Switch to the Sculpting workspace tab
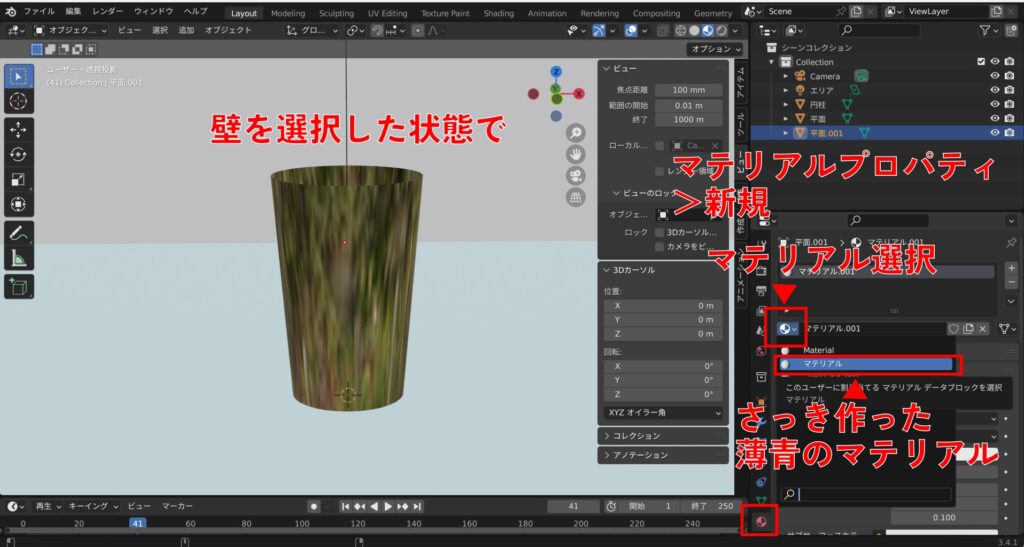Image resolution: width=1024 pixels, height=547 pixels. 336,13
